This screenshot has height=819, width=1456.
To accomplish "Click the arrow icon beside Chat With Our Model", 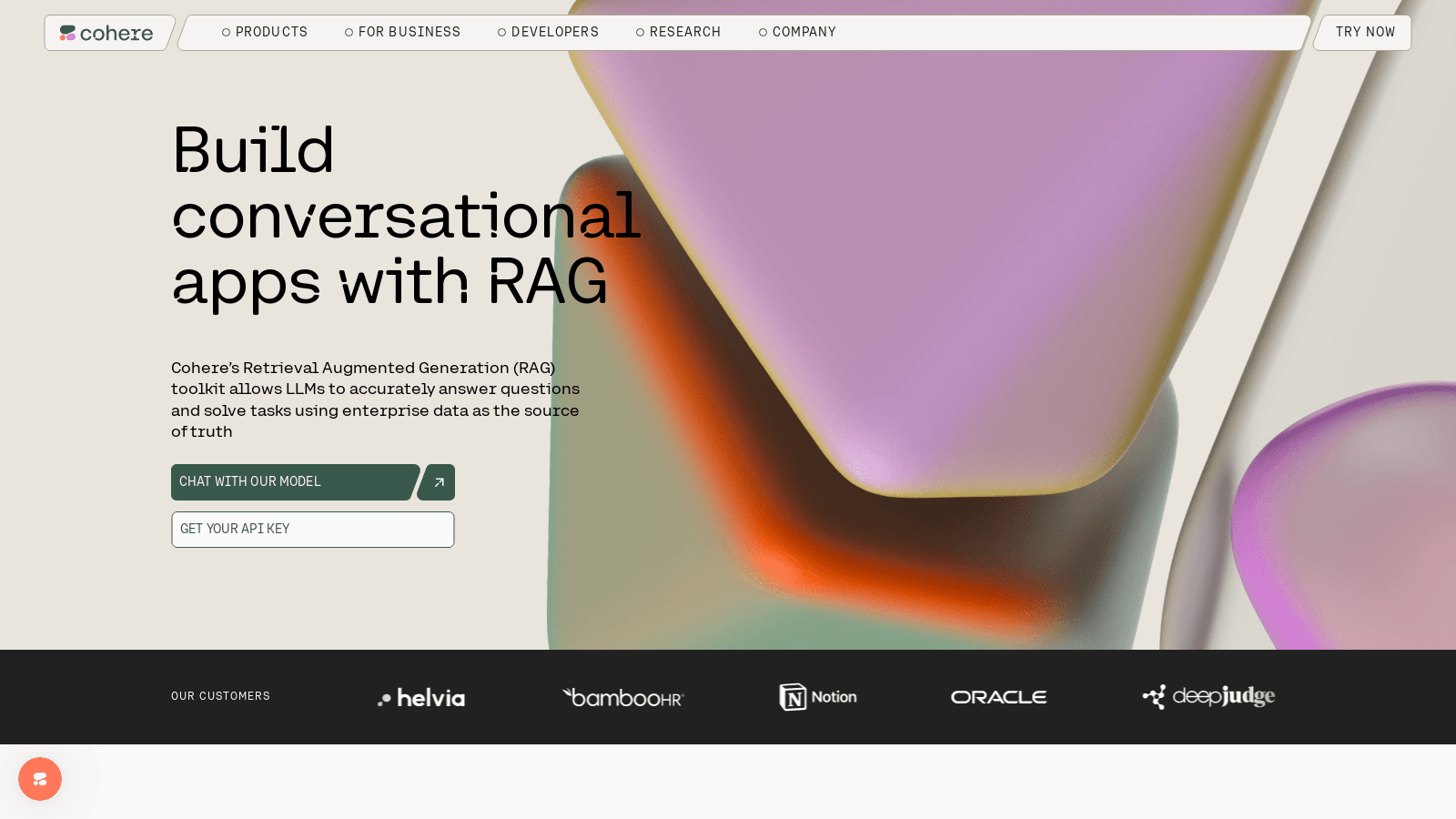I will [437, 482].
